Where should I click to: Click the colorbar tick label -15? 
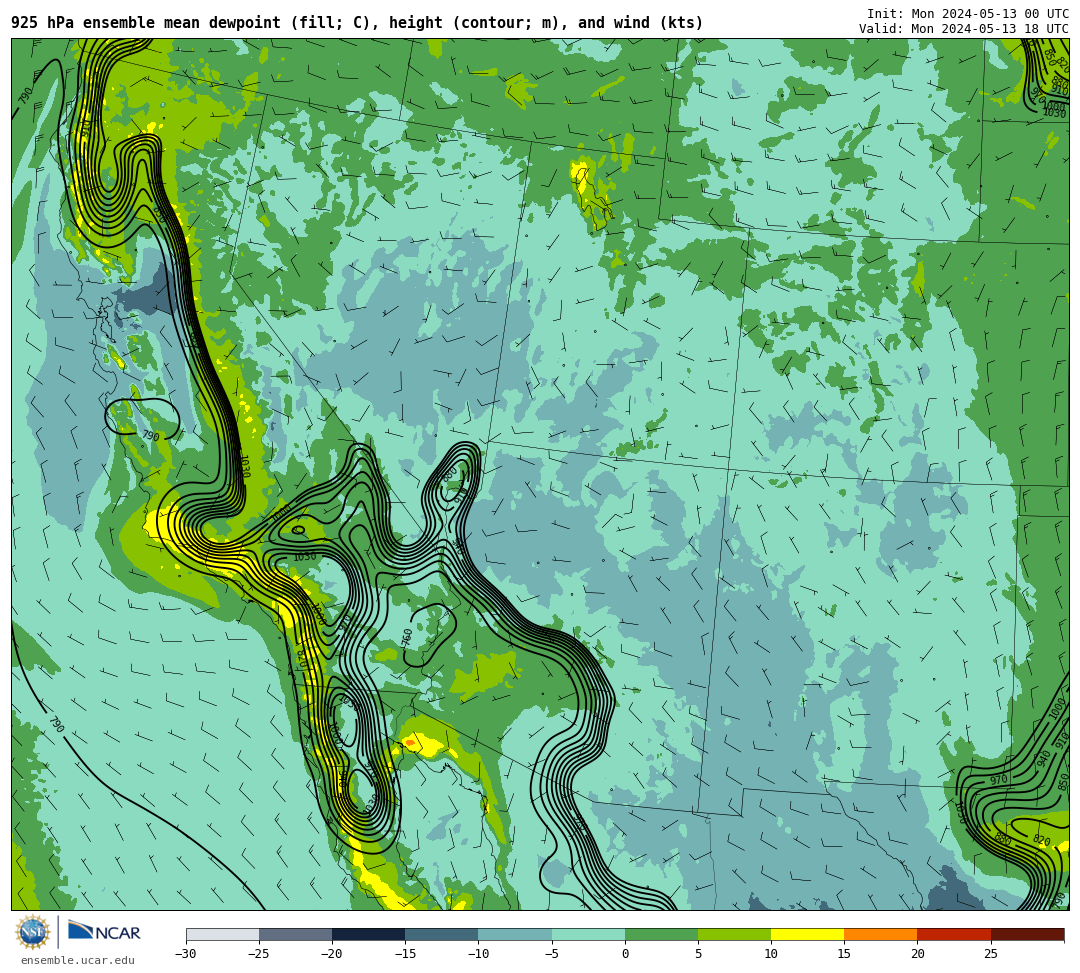tap(405, 954)
